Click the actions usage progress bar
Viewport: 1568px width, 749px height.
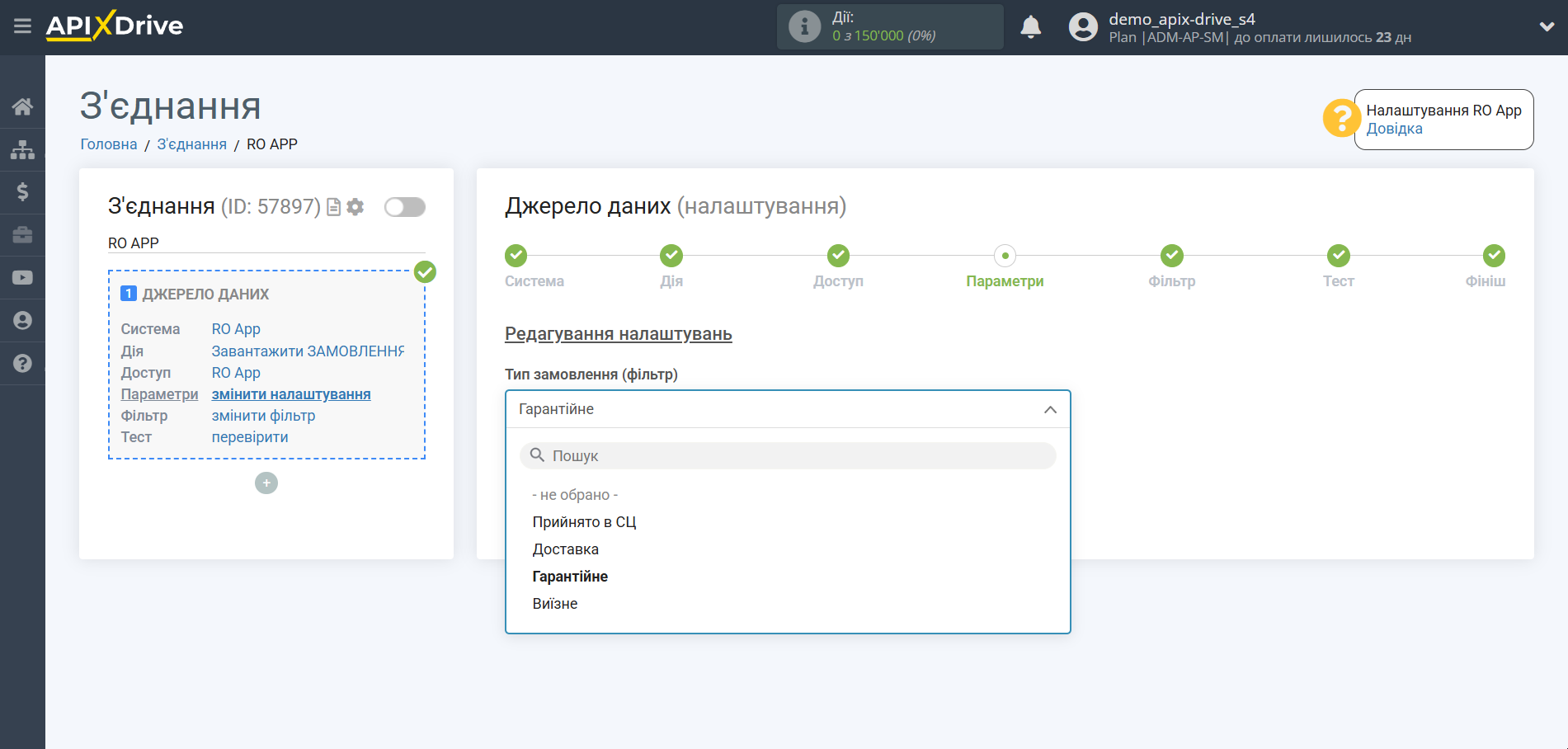click(890, 26)
